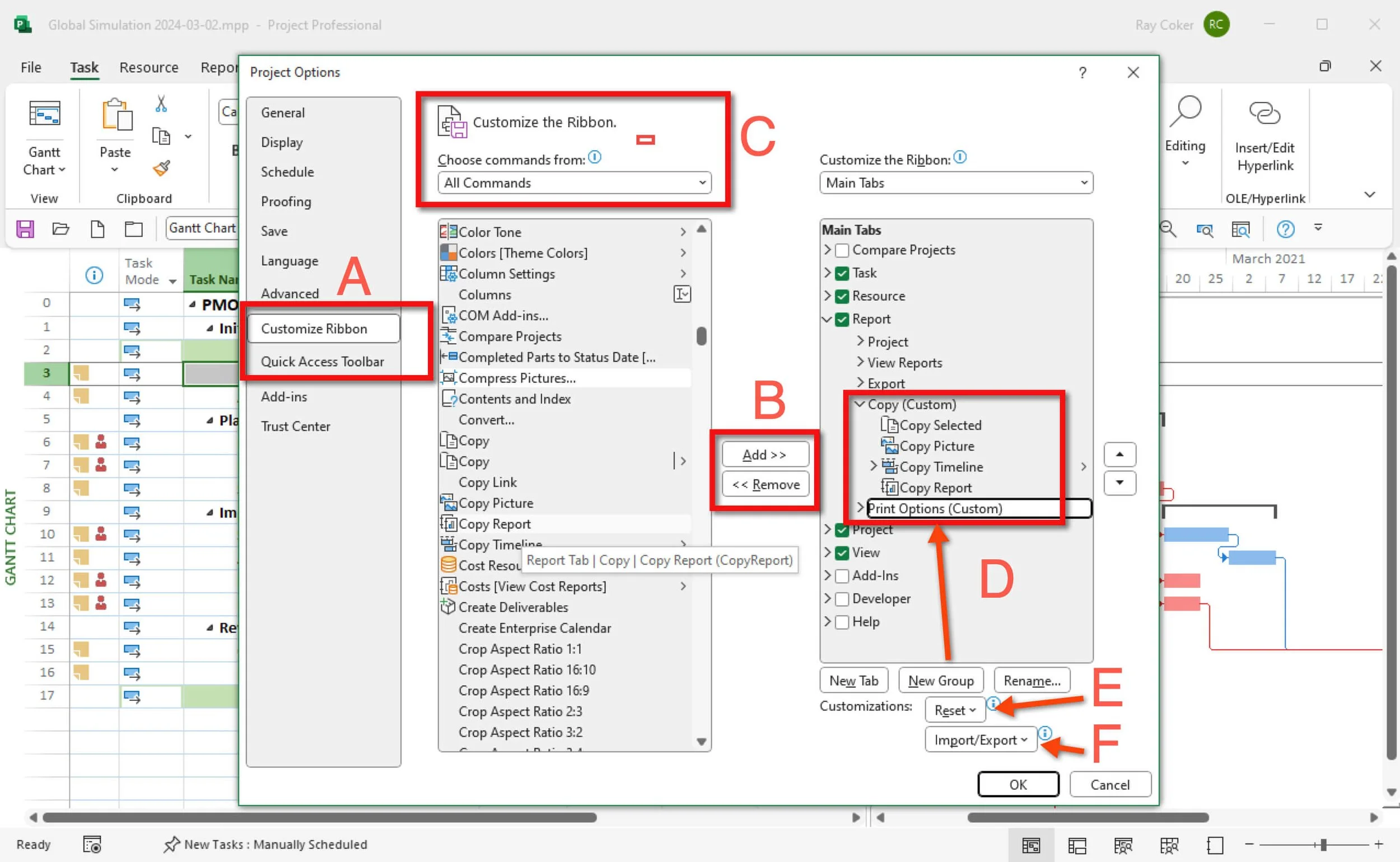Click info icon next to Reset button
The height and width of the screenshot is (862, 1400).
click(x=992, y=704)
